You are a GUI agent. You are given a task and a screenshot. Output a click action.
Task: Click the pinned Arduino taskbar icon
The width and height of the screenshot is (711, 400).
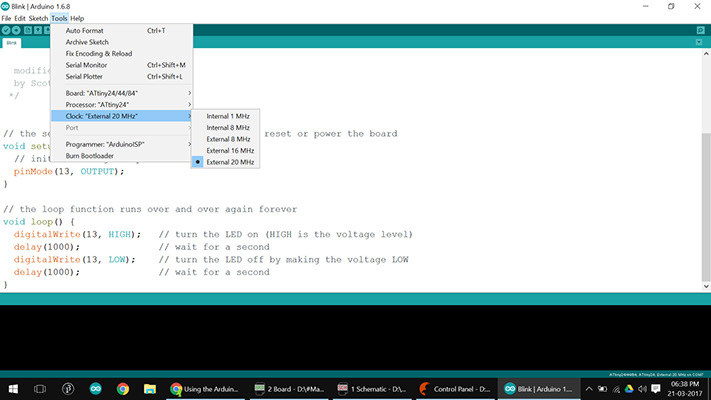(x=96, y=389)
